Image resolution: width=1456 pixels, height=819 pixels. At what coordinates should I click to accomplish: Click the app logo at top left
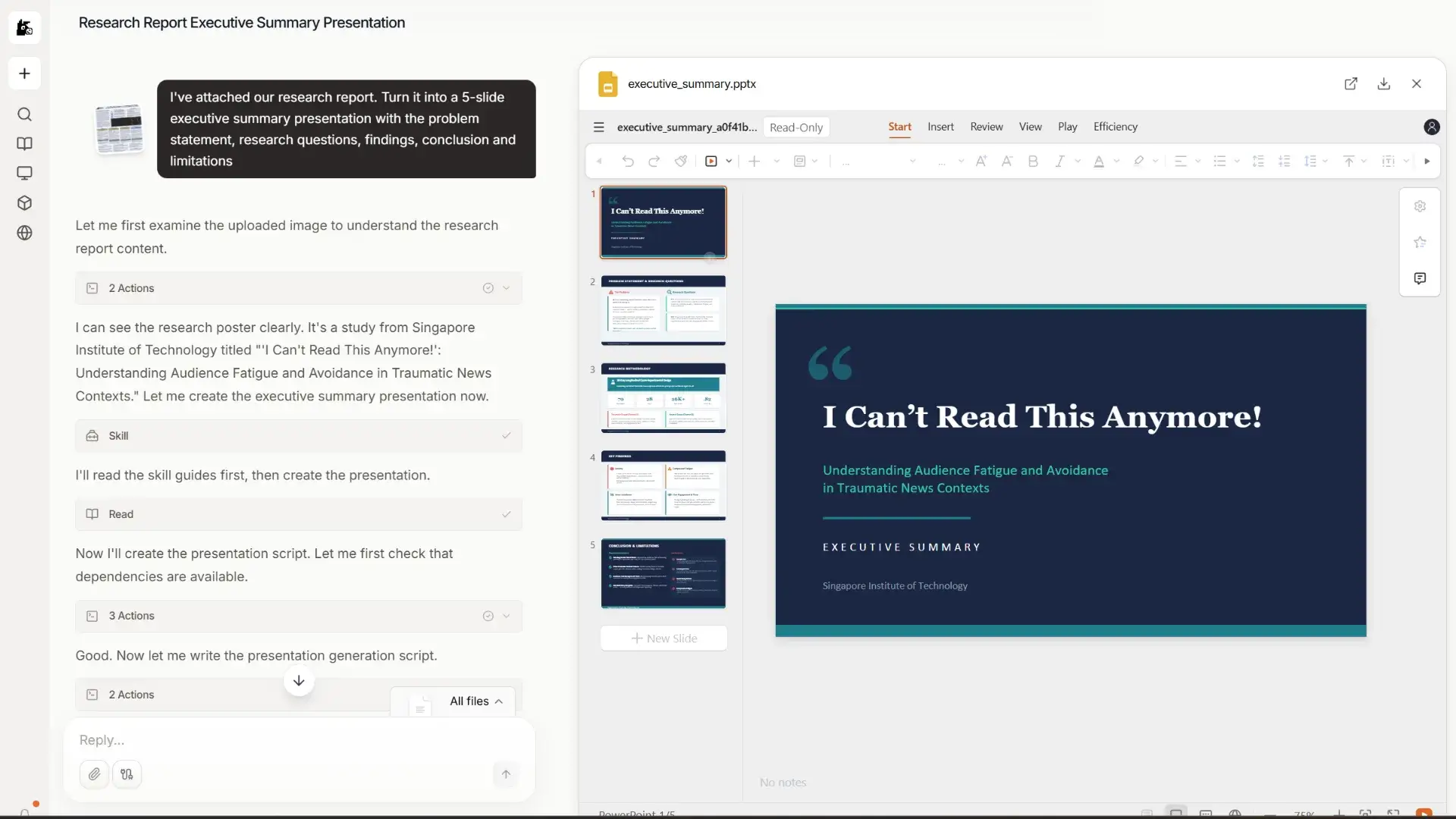click(24, 27)
